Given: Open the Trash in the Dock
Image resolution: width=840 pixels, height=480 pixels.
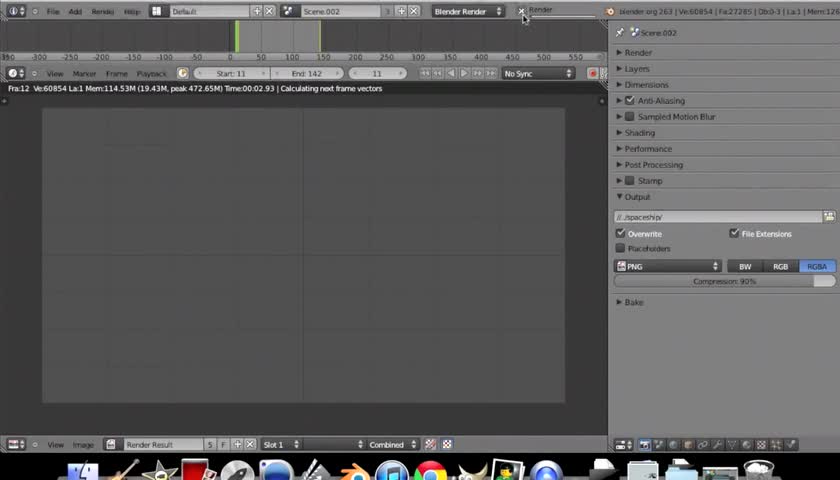Looking at the screenshot, I should tap(759, 470).
